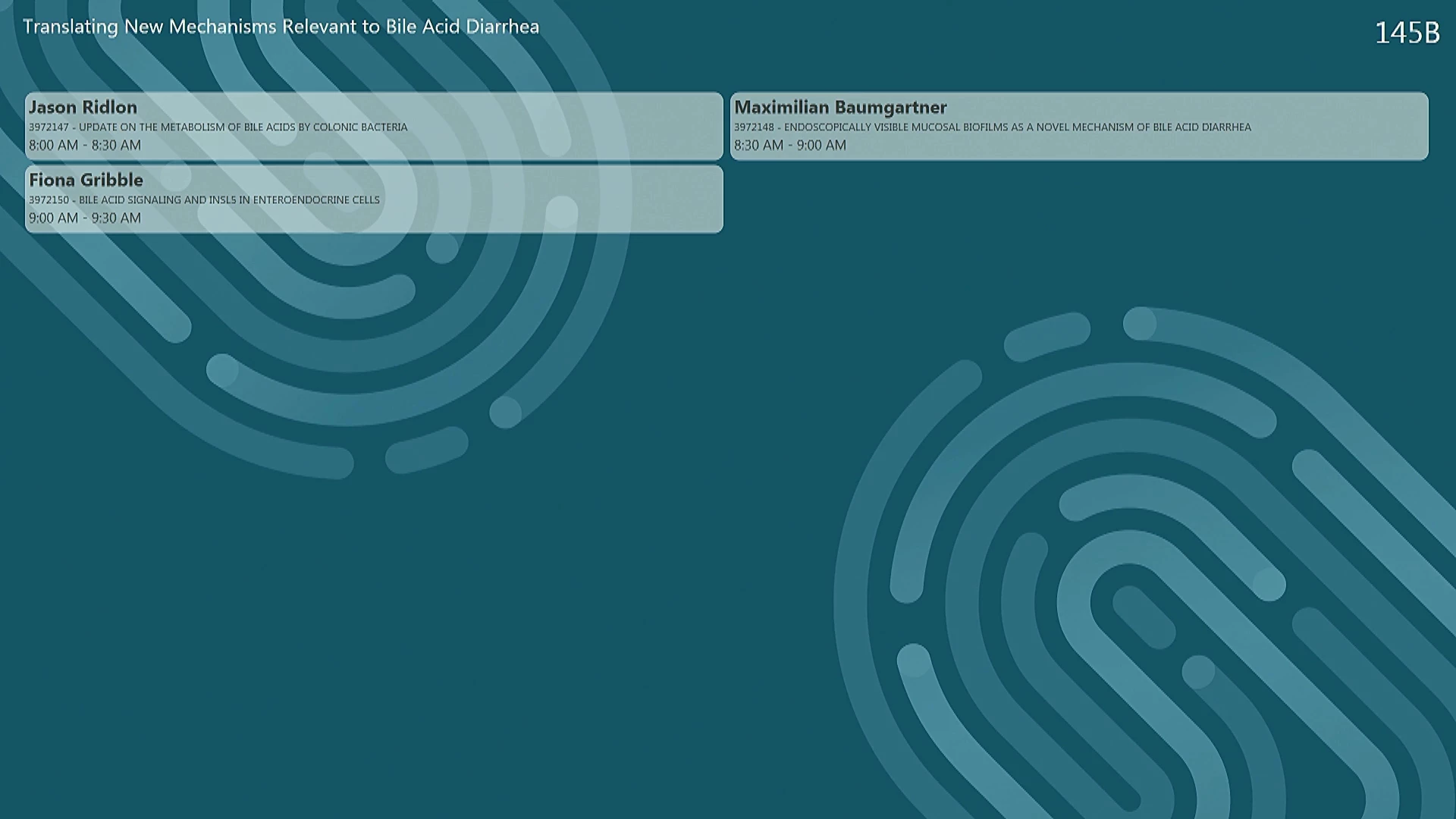Click the room number 145B

[1407, 33]
